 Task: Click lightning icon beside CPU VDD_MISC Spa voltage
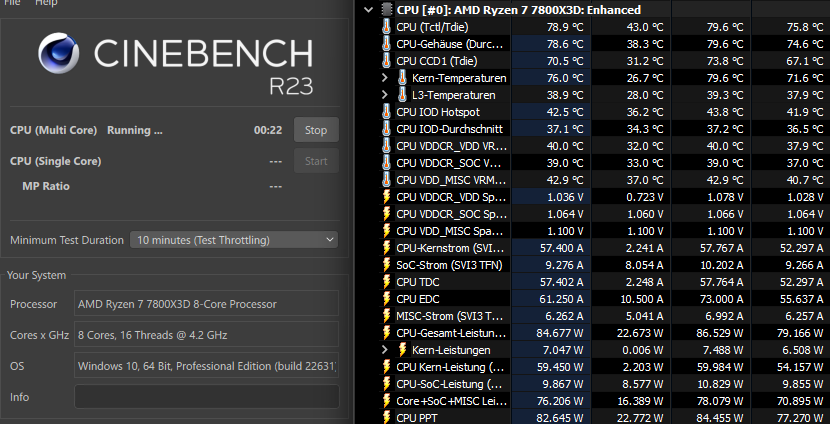pos(386,231)
